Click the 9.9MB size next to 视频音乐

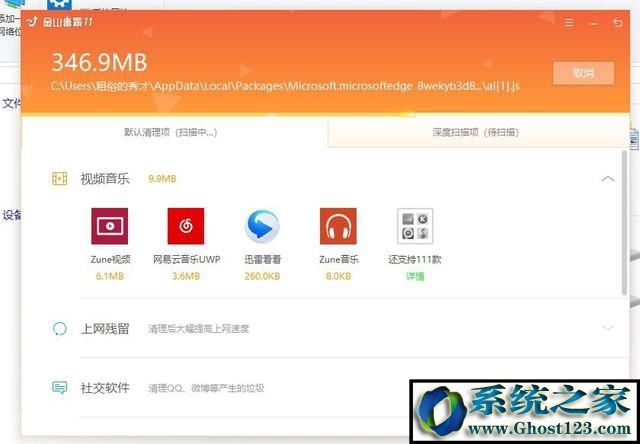click(162, 179)
